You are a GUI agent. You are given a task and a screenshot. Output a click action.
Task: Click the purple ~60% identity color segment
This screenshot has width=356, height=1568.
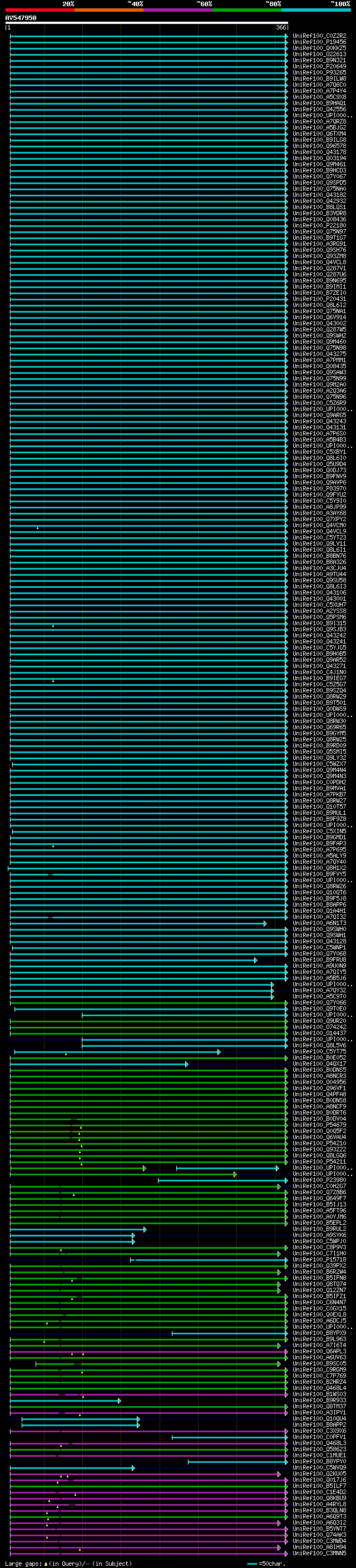point(179,10)
